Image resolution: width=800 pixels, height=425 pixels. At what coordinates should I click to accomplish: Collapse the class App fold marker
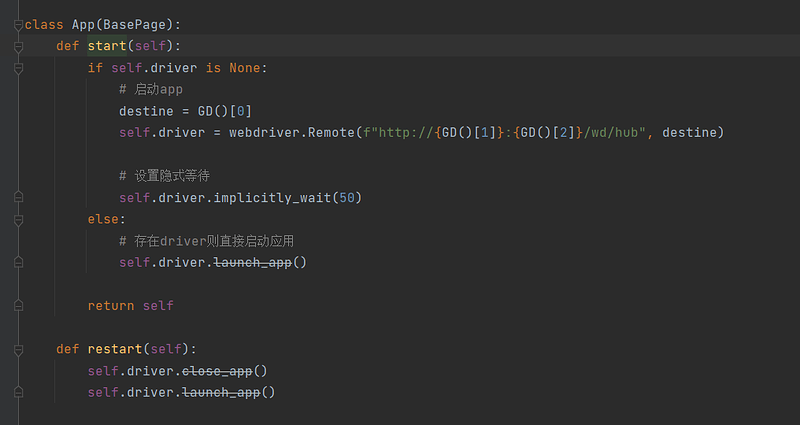tap(18, 24)
